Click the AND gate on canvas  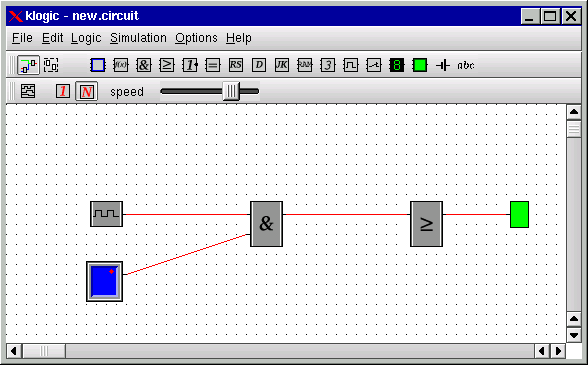267,224
